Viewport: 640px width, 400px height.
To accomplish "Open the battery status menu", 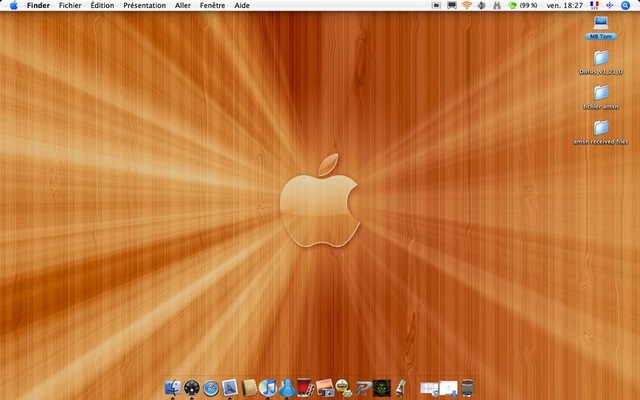I will point(523,5).
